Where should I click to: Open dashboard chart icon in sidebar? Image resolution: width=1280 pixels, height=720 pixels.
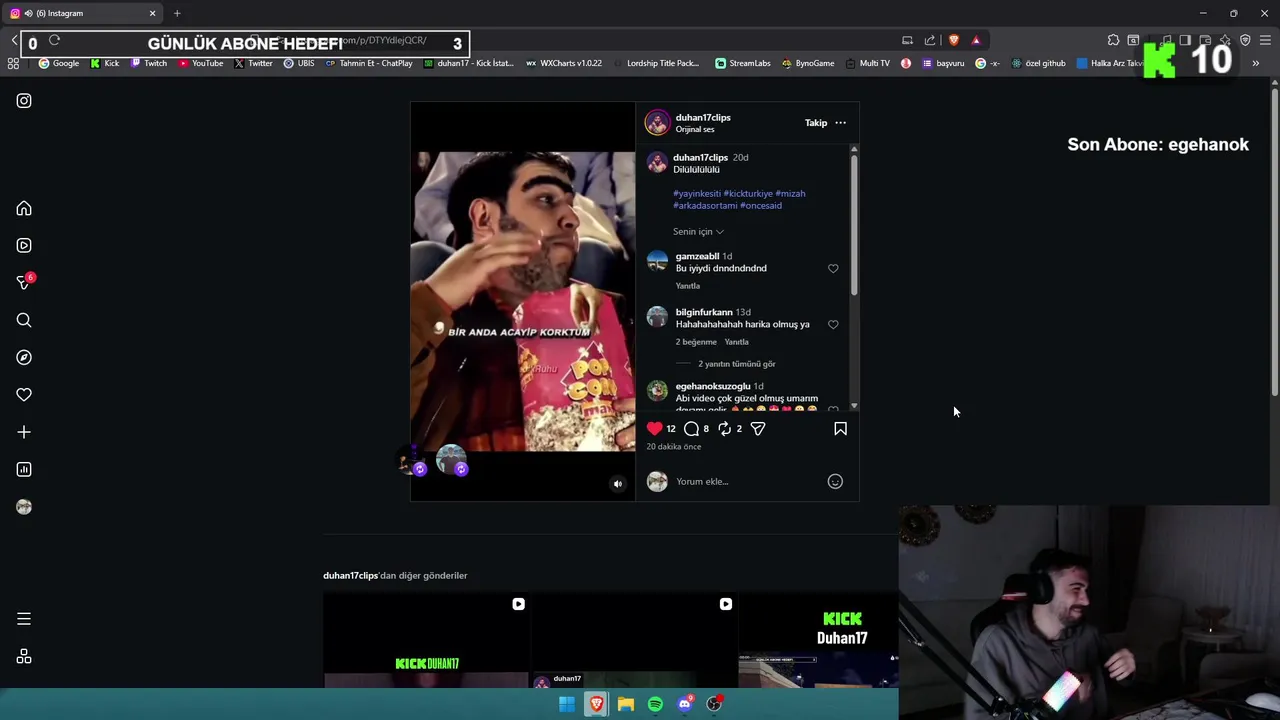pyautogui.click(x=24, y=469)
